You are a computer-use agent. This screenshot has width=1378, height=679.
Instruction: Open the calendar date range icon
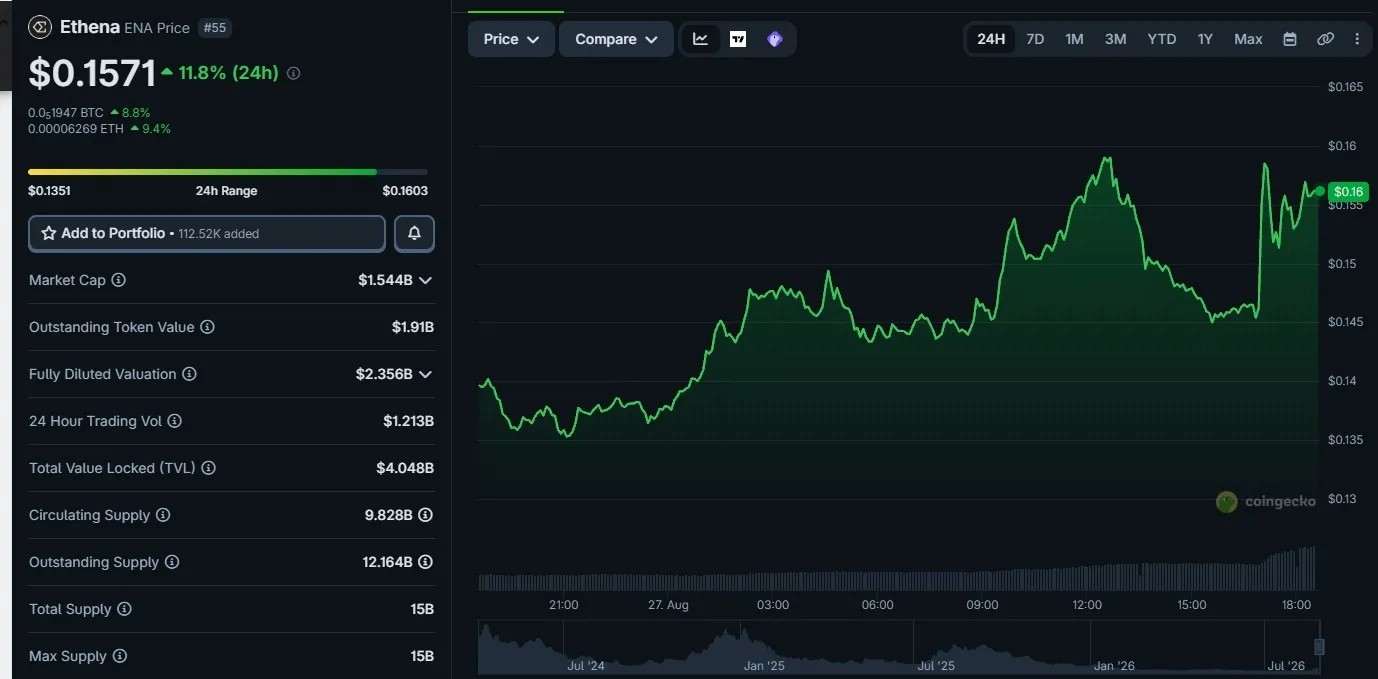pos(1290,39)
